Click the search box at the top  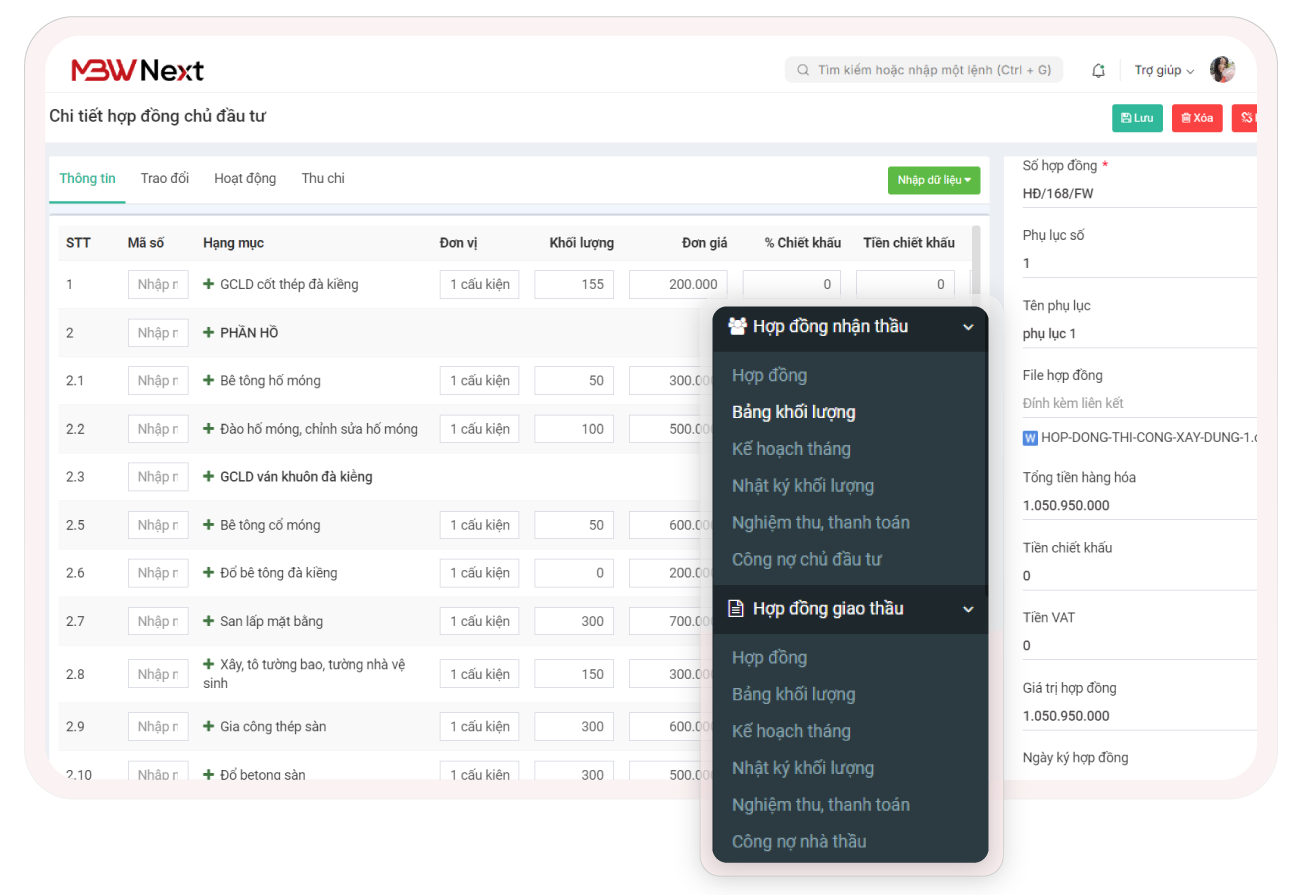tap(924, 70)
